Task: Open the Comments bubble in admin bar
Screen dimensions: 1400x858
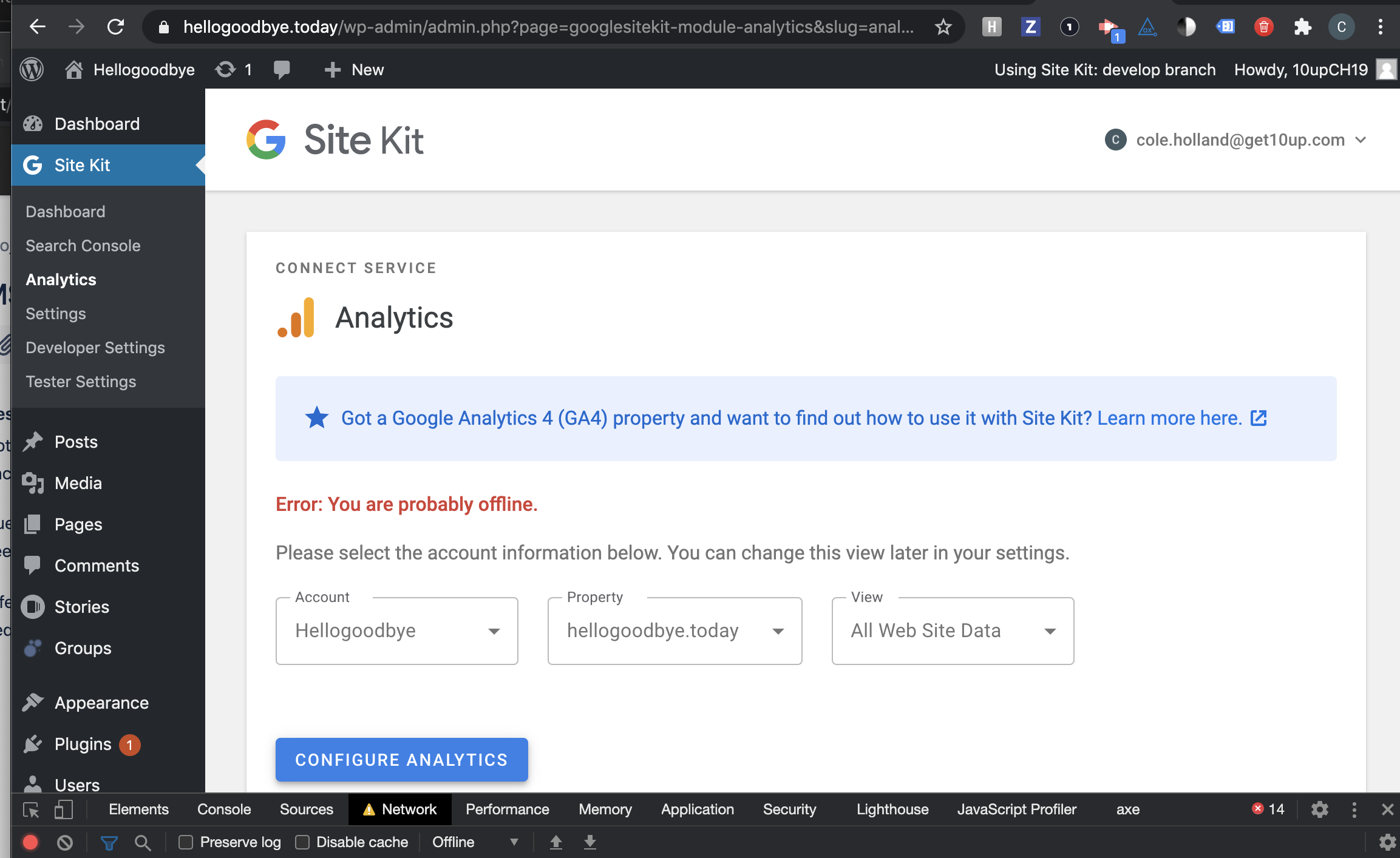Action: click(x=282, y=69)
